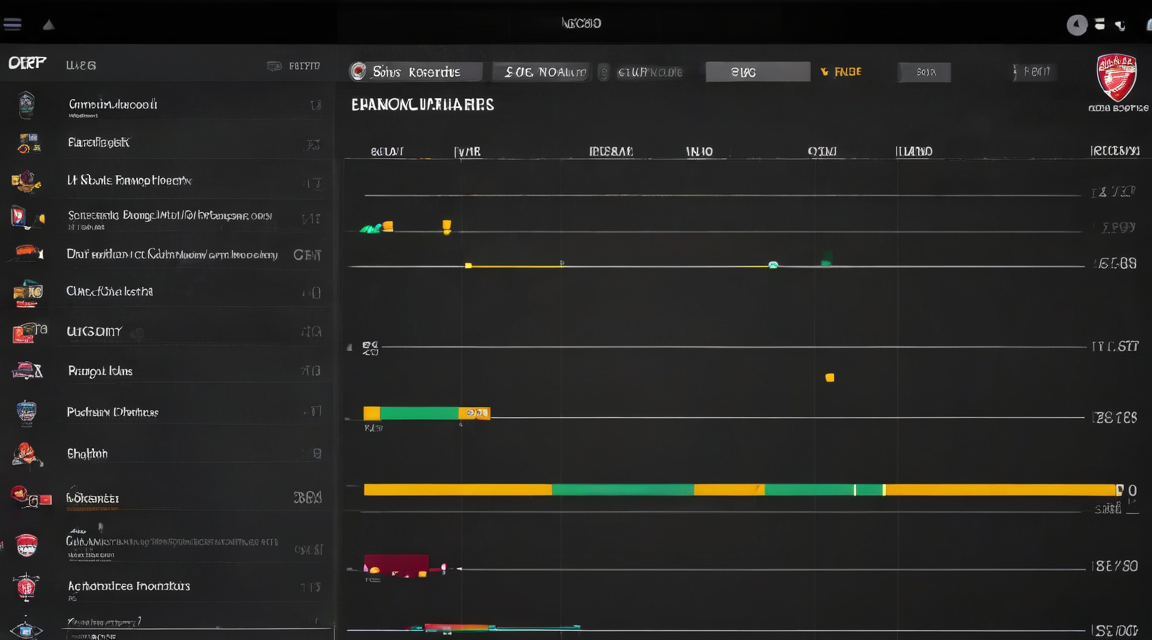
Task: Click the icon in the sixth sidebar row
Action: pyautogui.click(x=27, y=293)
